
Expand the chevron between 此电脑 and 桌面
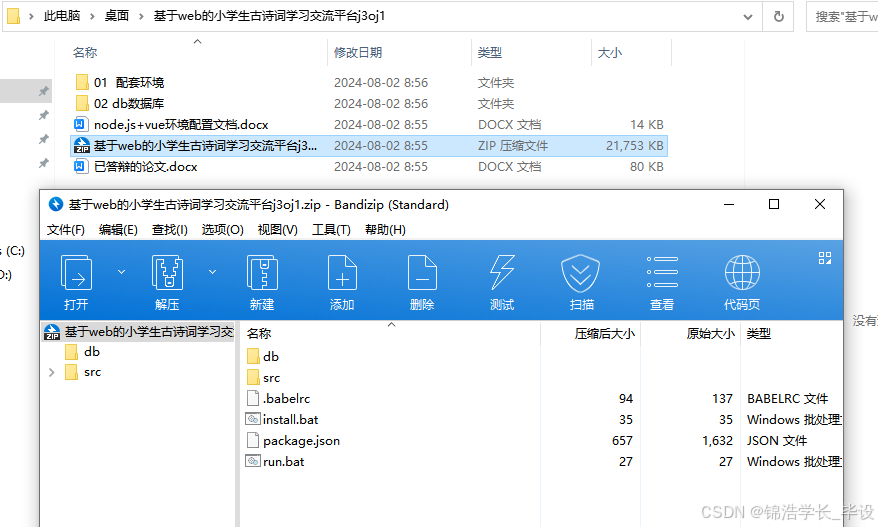tap(92, 16)
